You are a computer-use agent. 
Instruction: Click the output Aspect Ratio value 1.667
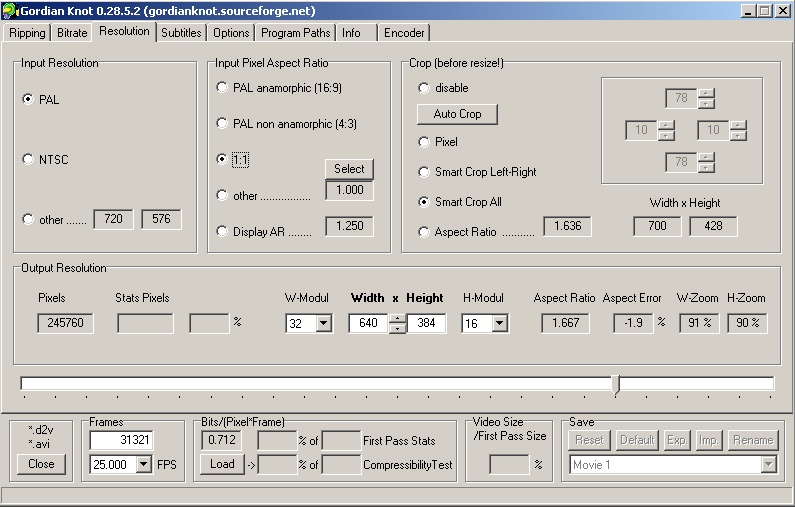[x=565, y=323]
